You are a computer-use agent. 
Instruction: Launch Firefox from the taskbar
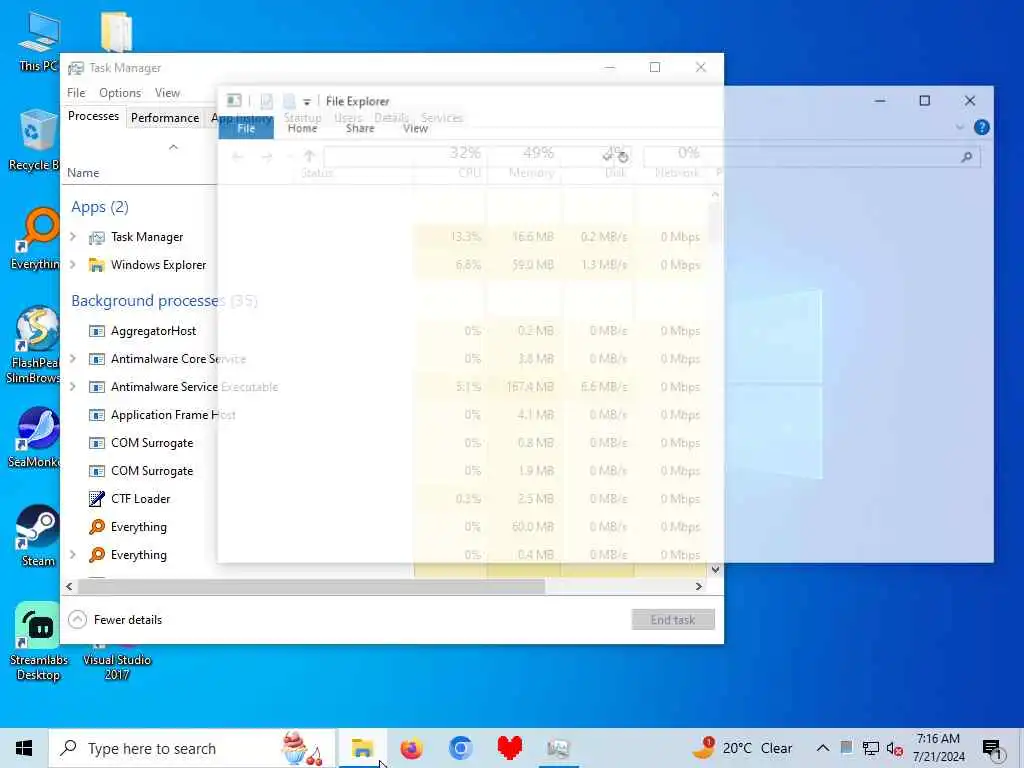(x=411, y=748)
